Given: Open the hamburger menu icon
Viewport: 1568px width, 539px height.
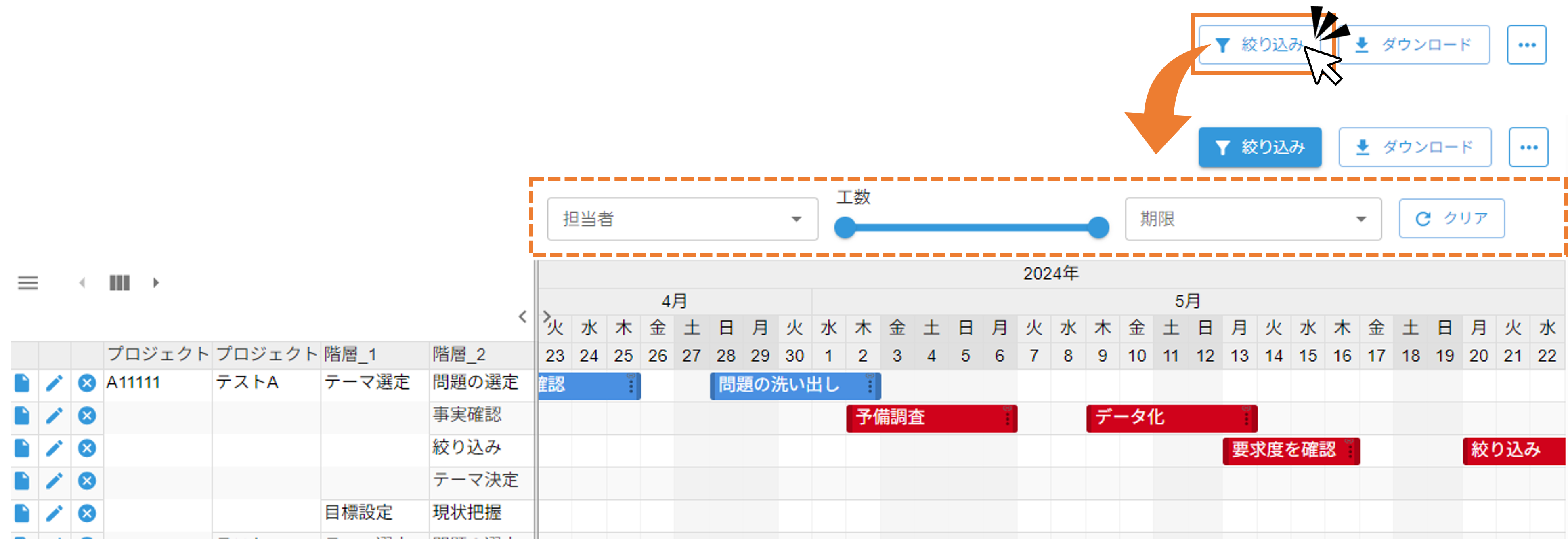Looking at the screenshot, I should point(28,282).
